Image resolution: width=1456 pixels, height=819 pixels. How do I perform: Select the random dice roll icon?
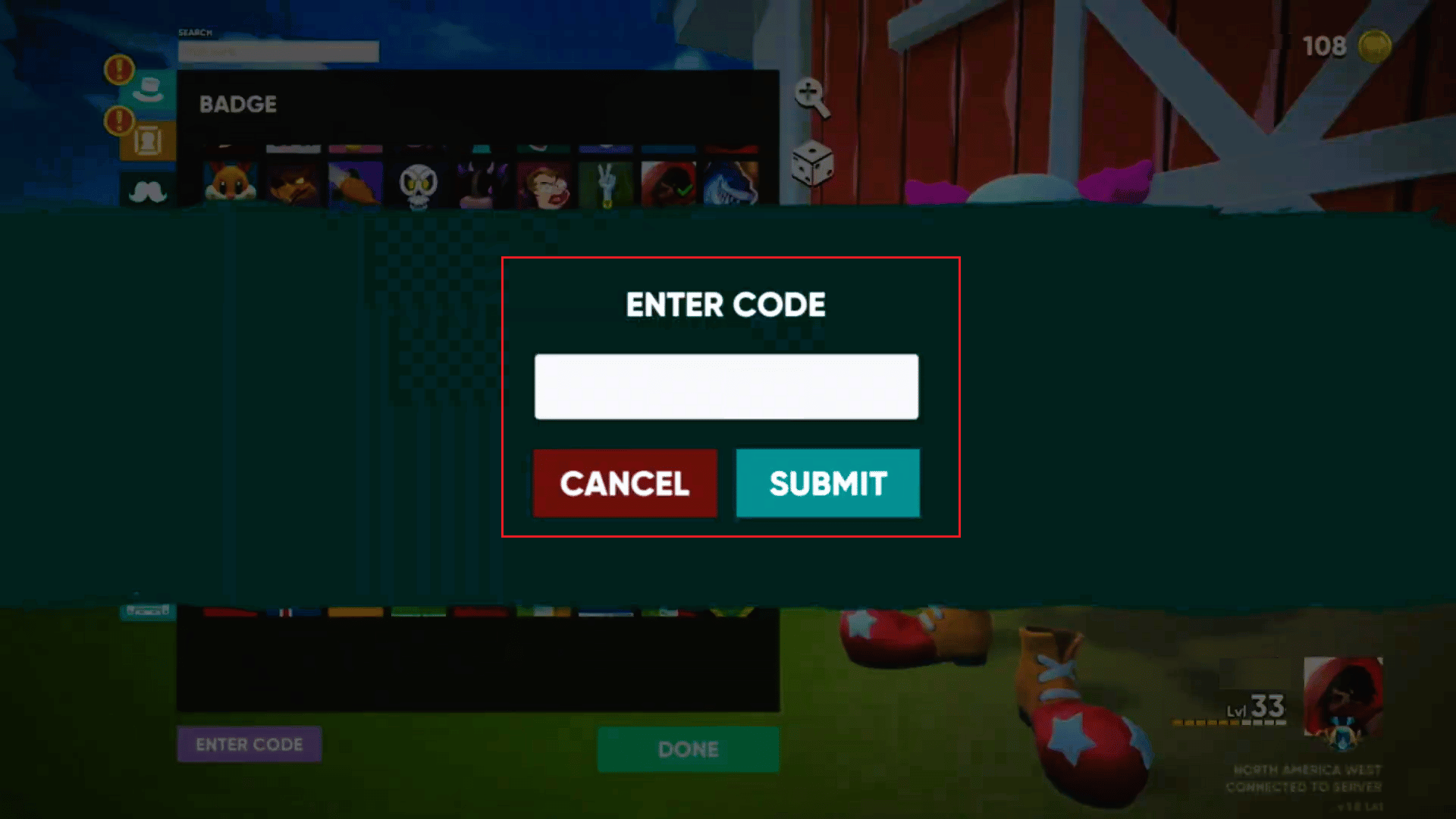pyautogui.click(x=810, y=160)
